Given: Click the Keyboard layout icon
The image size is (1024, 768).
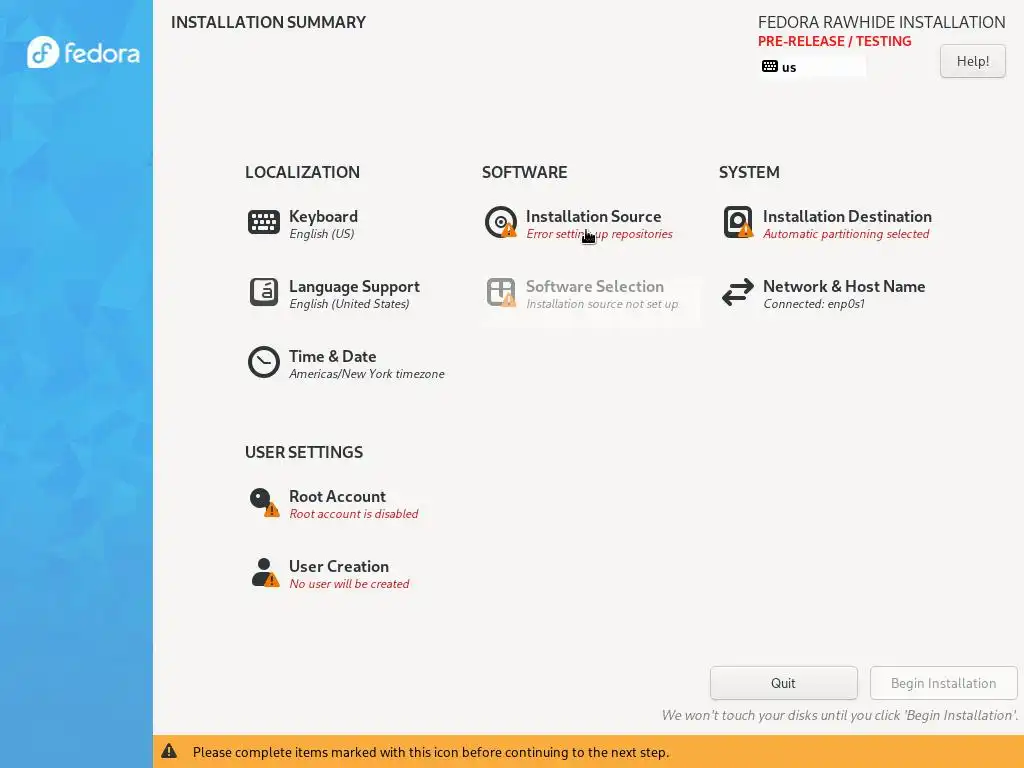Looking at the screenshot, I should pyautogui.click(x=264, y=222).
